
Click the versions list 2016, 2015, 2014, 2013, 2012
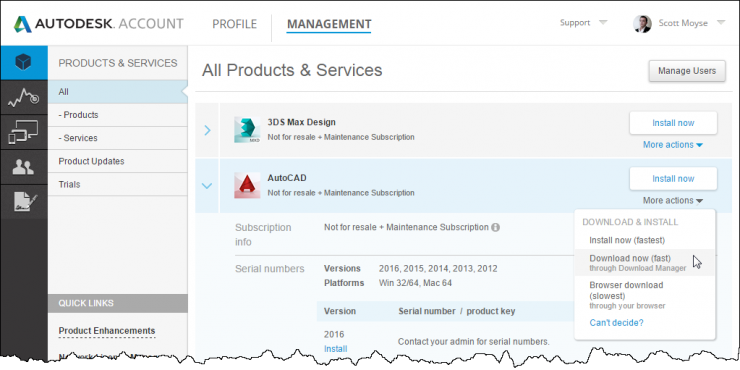(438, 269)
